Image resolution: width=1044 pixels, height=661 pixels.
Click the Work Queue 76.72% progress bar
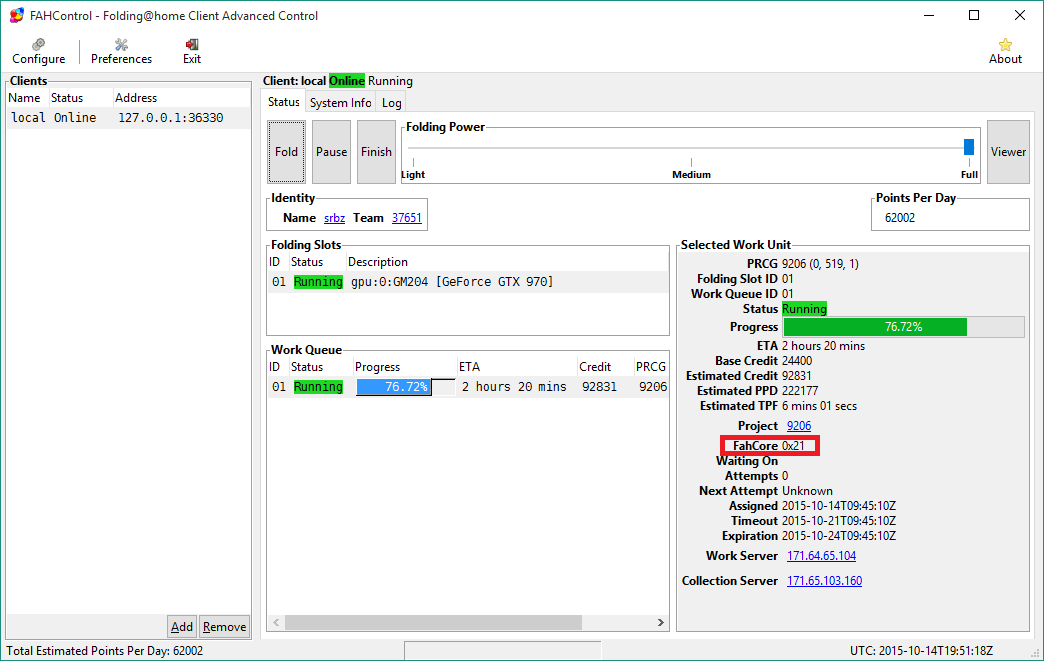[x=405, y=387]
